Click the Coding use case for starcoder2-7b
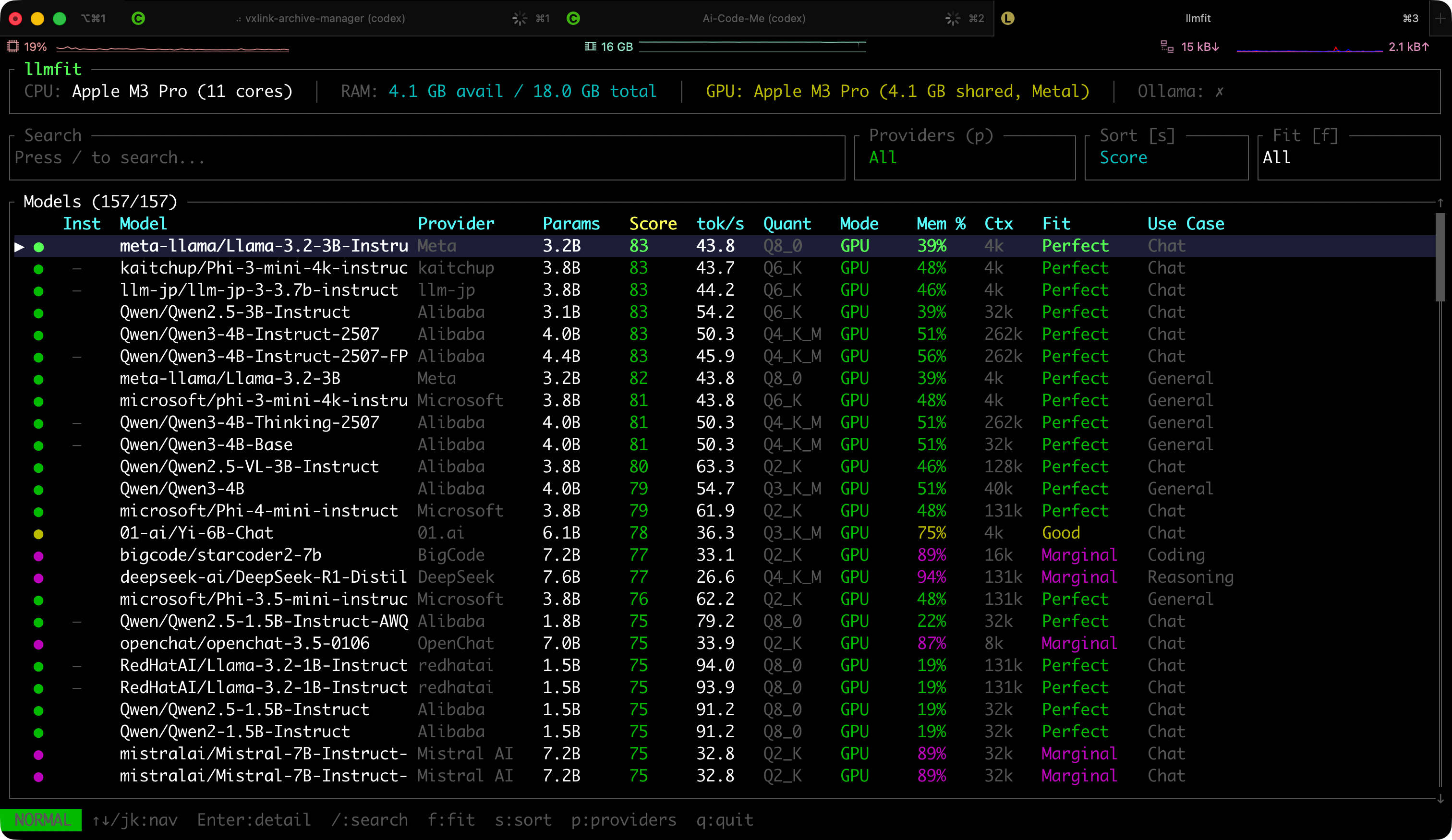Screen dimensions: 1452x840 coord(1176,555)
